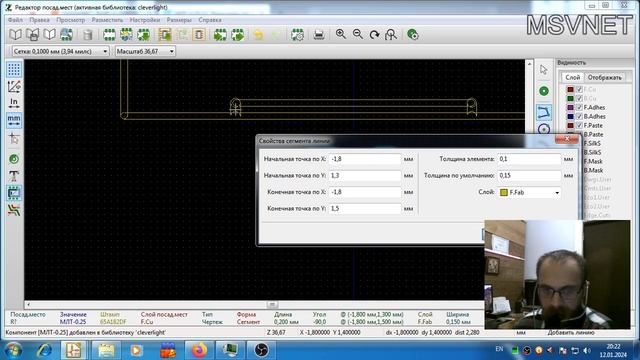Image resolution: width=640 pixels, height=360 pixels.
Task: Open the Просмотр menu
Action: pos(71,20)
